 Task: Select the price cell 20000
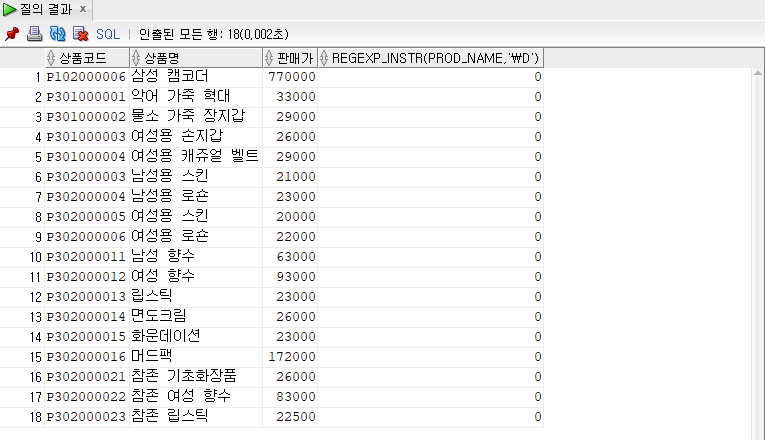pyautogui.click(x=290, y=217)
